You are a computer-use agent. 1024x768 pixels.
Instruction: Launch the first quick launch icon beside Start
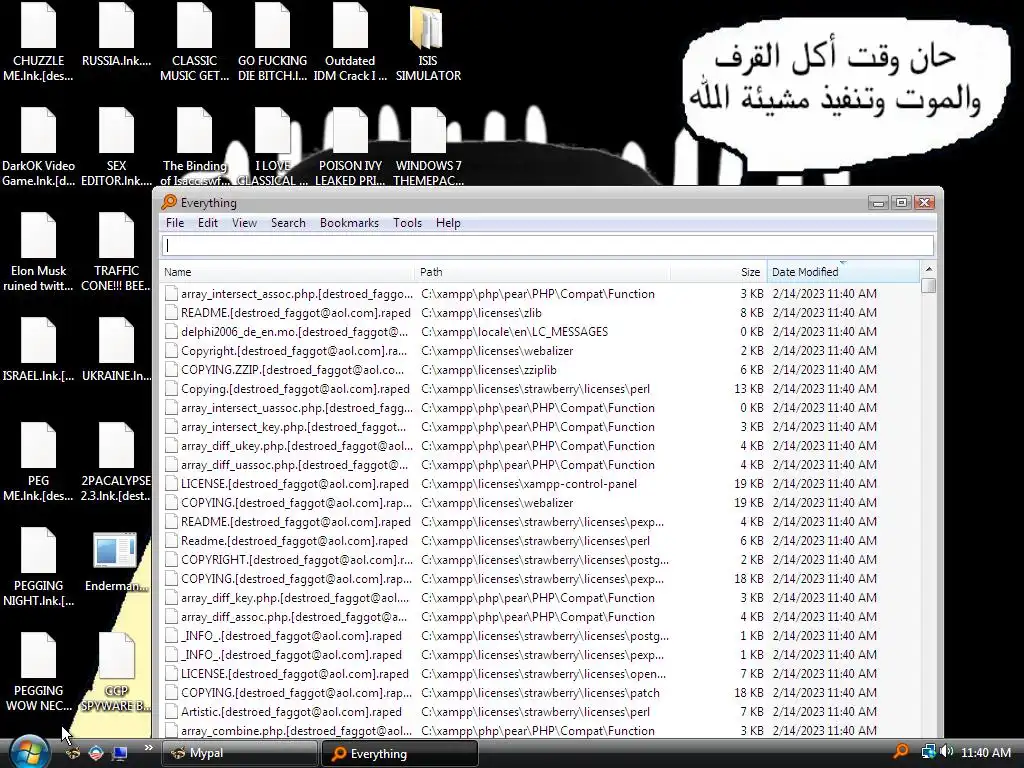(73, 753)
